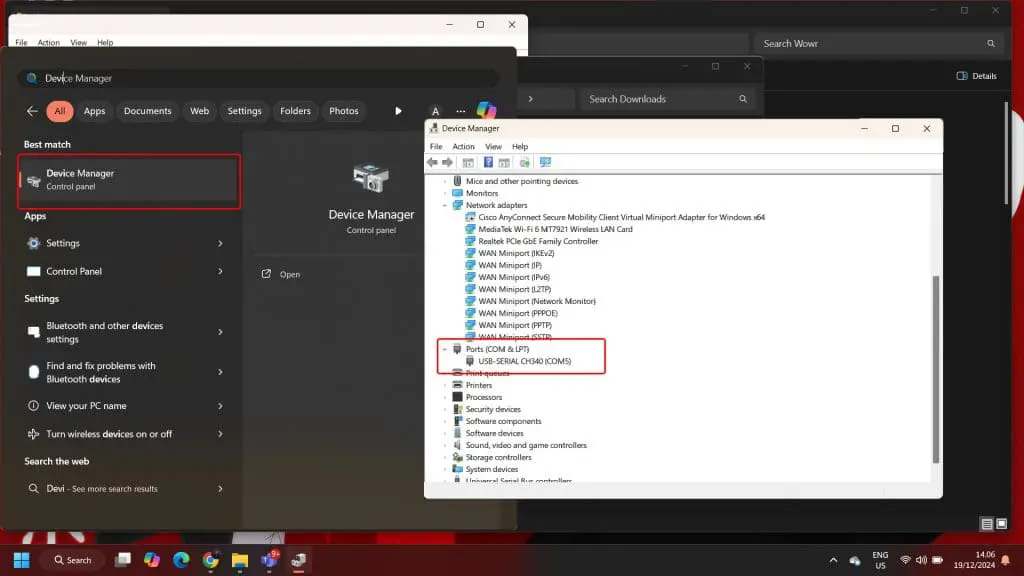Click Scan for hardware changes monitor icon

pos(545,162)
